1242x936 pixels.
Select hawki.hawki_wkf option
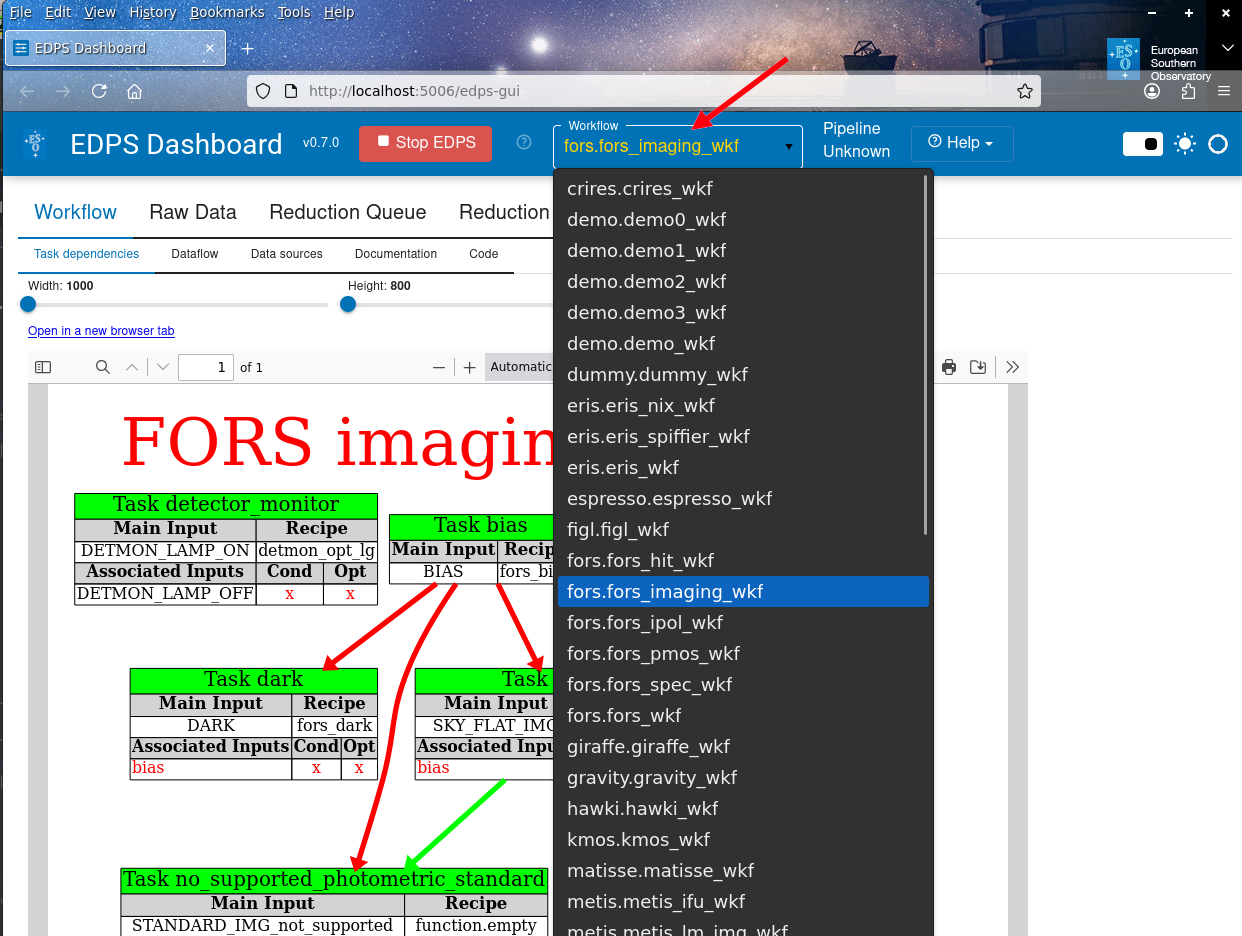pos(743,808)
